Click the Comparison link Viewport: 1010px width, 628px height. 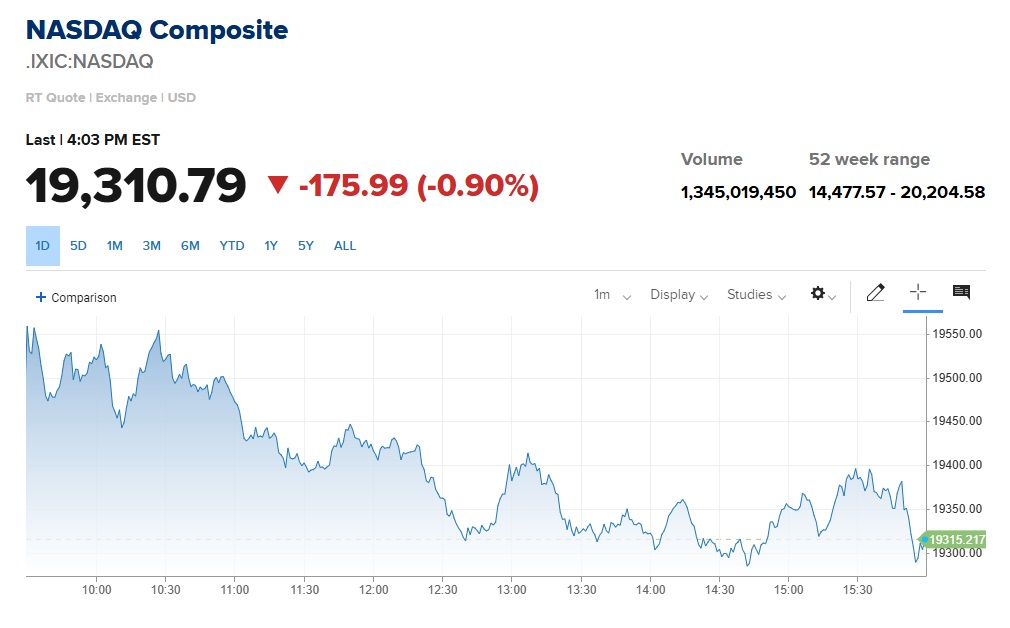pos(84,298)
